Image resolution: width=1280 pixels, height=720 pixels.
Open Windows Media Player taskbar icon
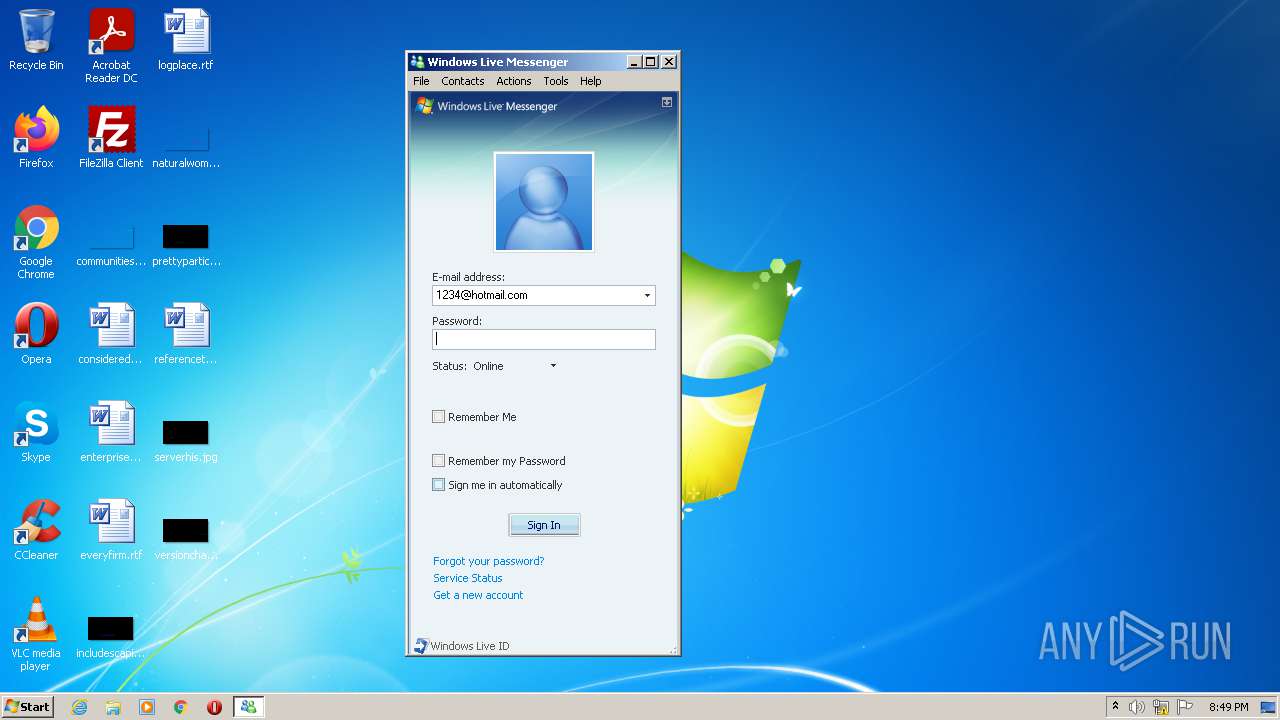(x=147, y=707)
